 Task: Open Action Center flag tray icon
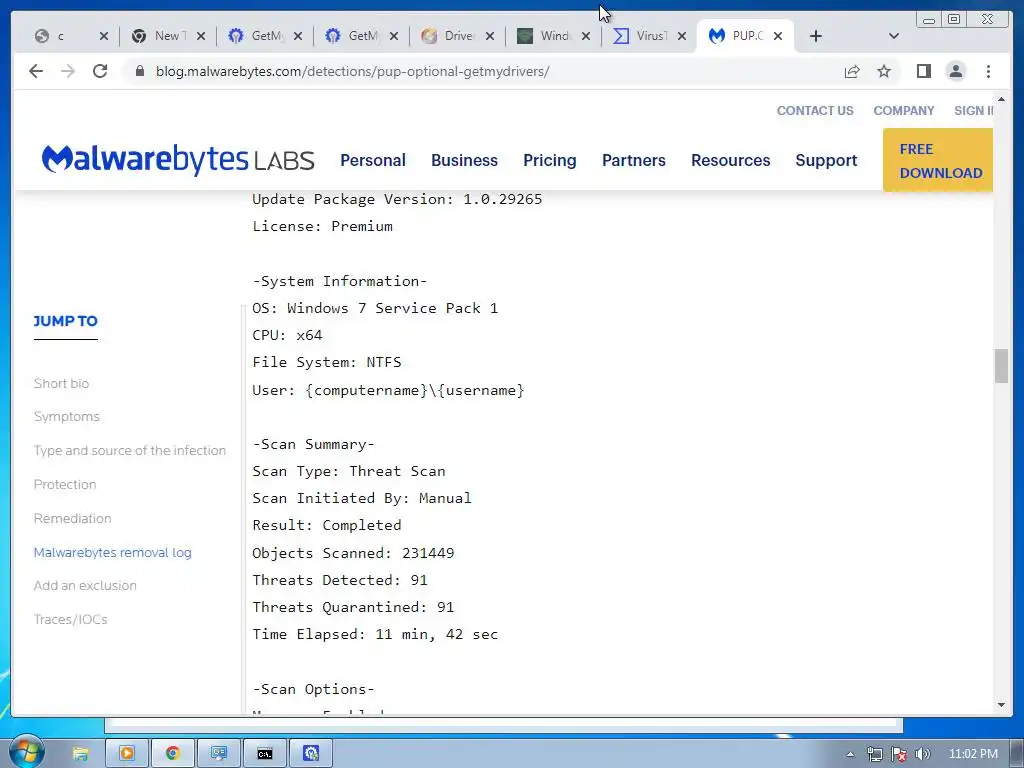pos(899,754)
